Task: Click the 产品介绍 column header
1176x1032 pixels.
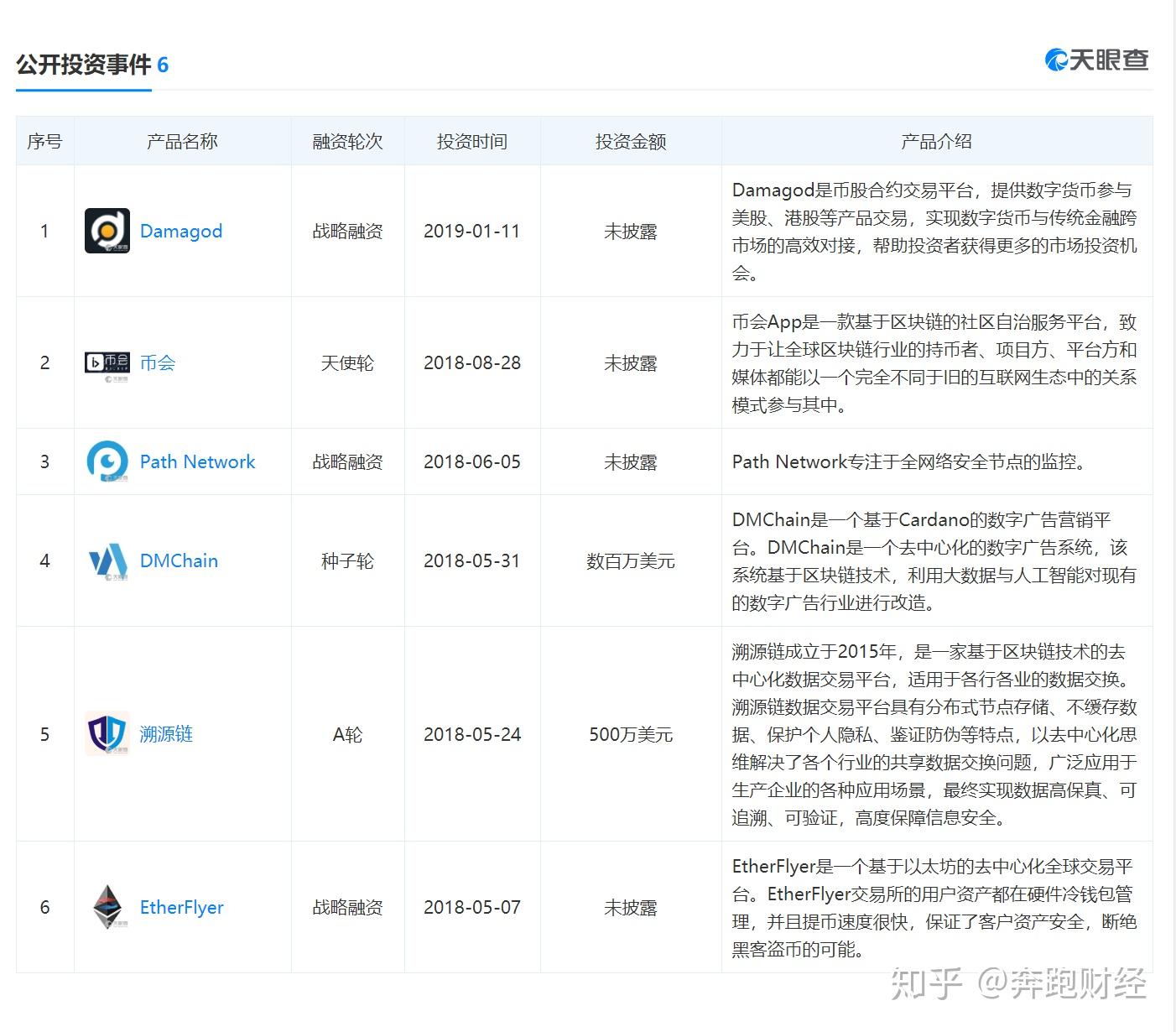Action: coord(936,141)
